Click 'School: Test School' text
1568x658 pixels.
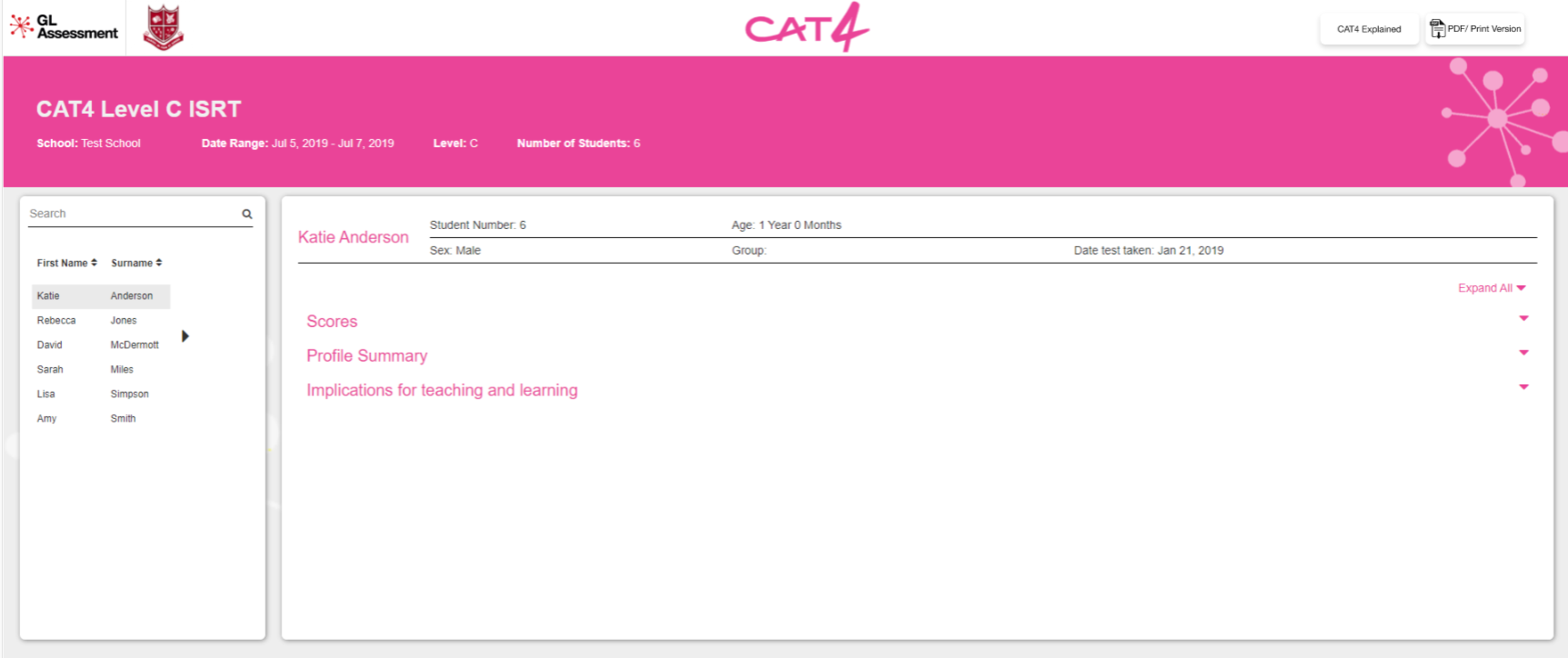(x=89, y=144)
